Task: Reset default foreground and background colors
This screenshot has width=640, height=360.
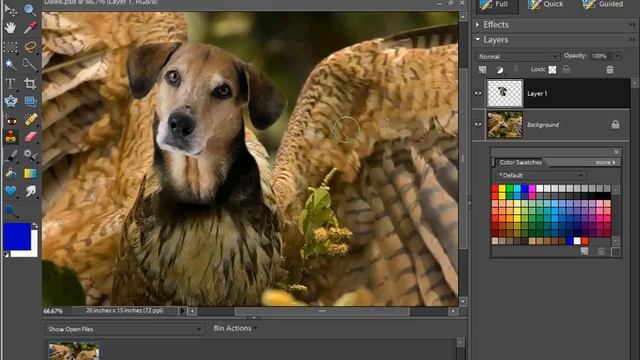Action: click(6, 255)
